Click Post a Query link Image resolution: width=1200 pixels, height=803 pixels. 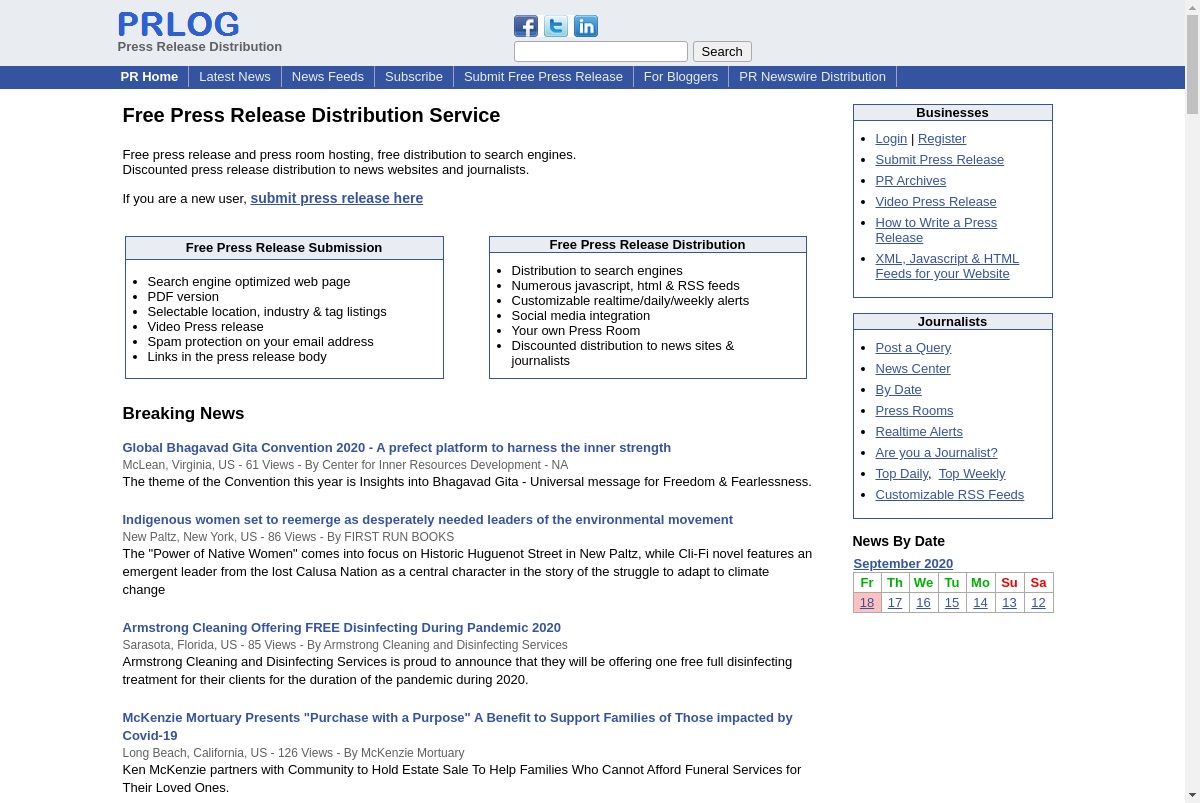click(x=913, y=348)
